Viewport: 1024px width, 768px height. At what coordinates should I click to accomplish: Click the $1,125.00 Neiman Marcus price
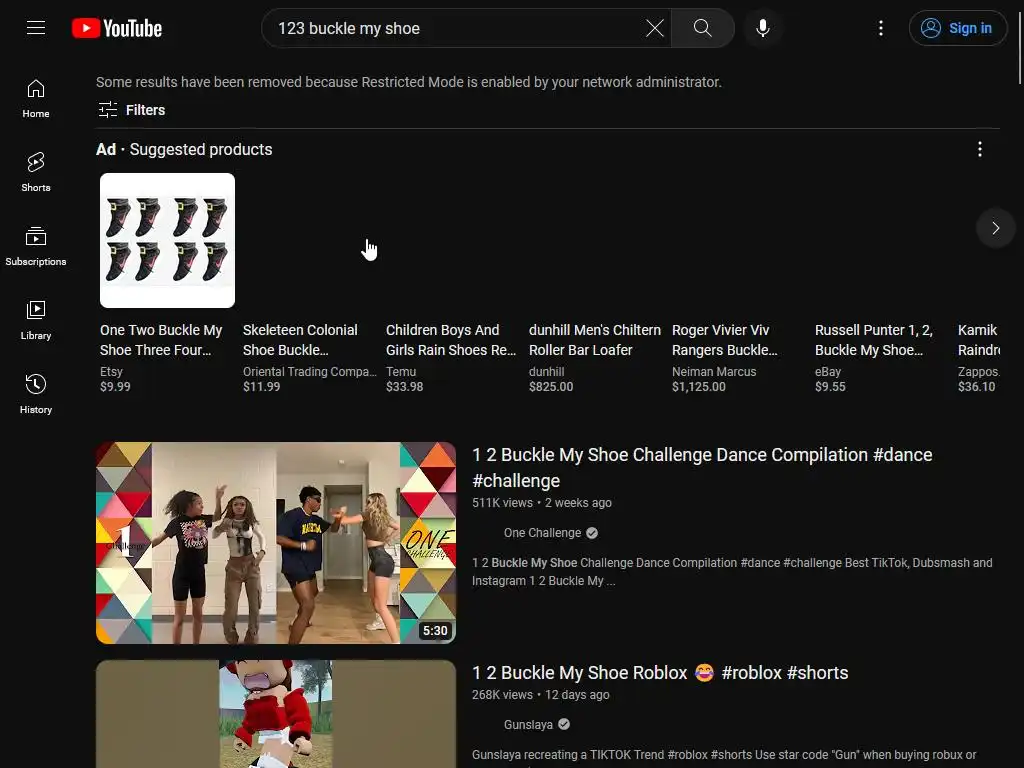pos(699,387)
